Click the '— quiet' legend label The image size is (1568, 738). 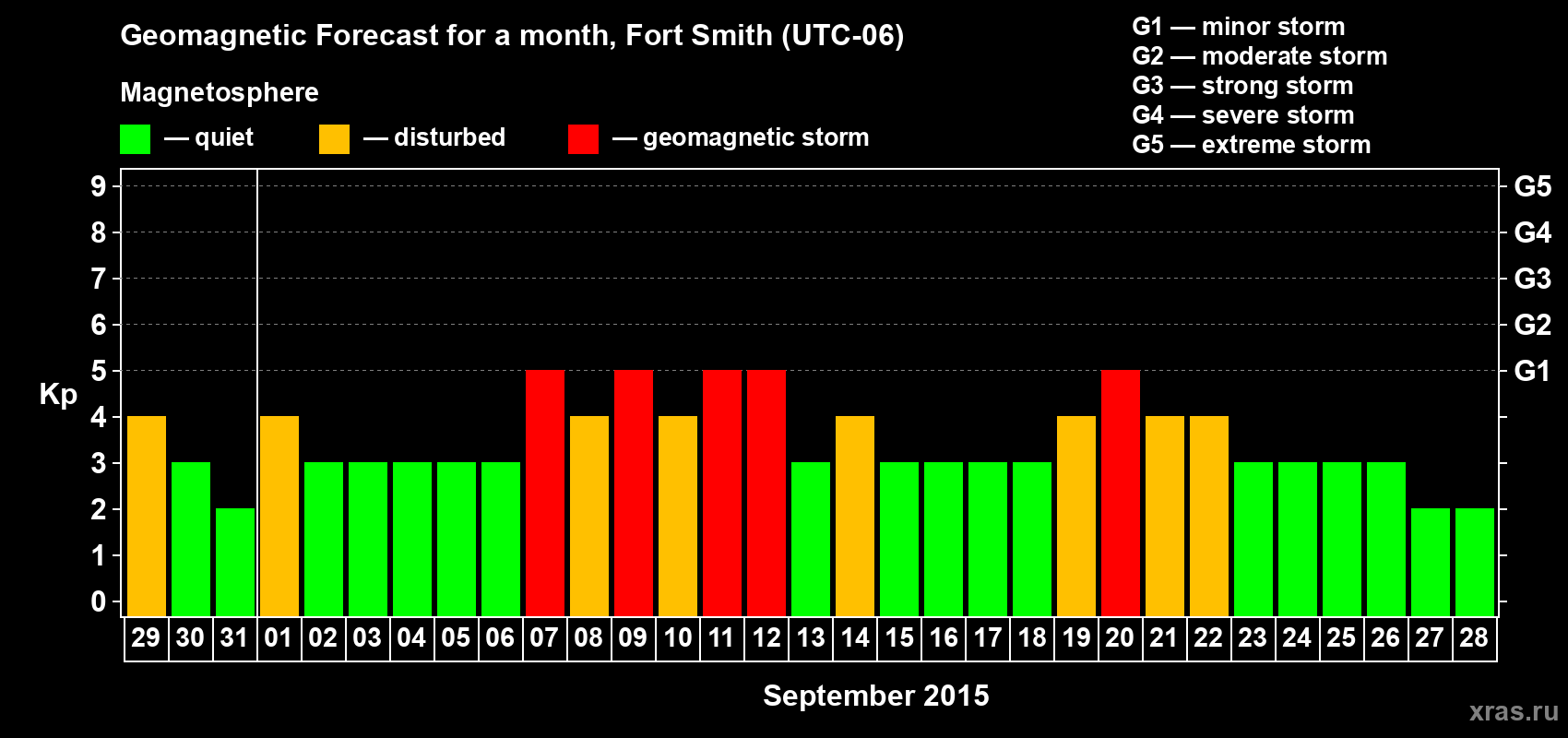click(x=208, y=137)
